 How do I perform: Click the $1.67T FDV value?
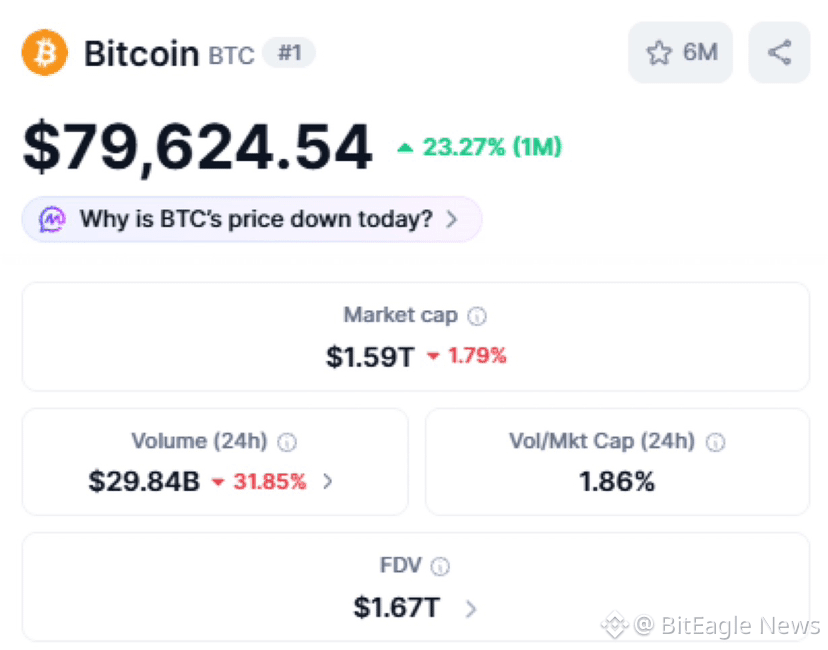click(x=397, y=607)
